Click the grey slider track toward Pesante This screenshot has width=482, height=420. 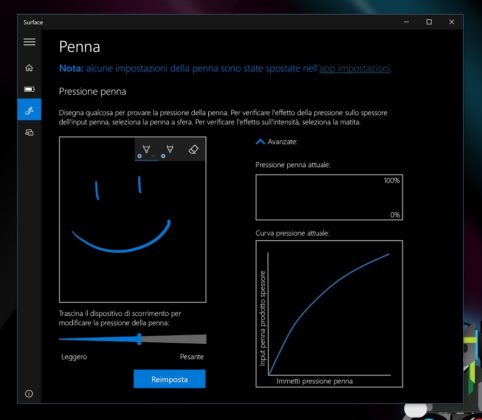(x=174, y=339)
